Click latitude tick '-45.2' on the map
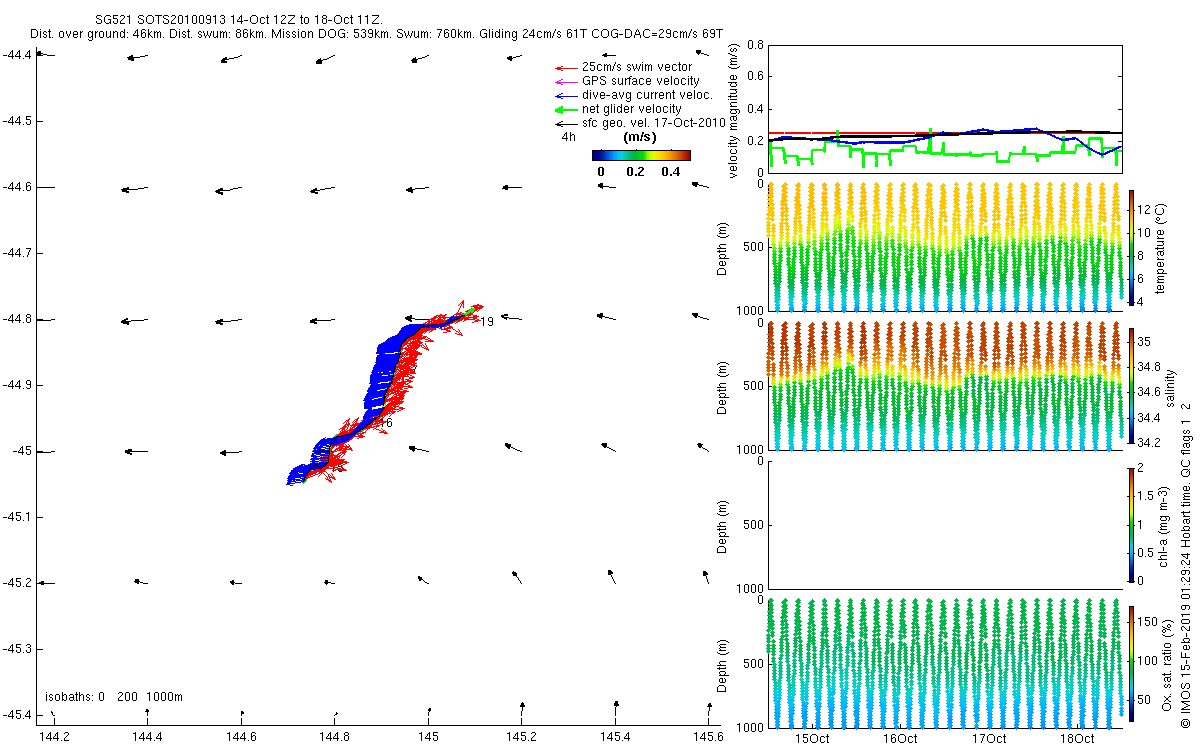Image resolution: width=1200 pixels, height=750 pixels. [x=18, y=583]
